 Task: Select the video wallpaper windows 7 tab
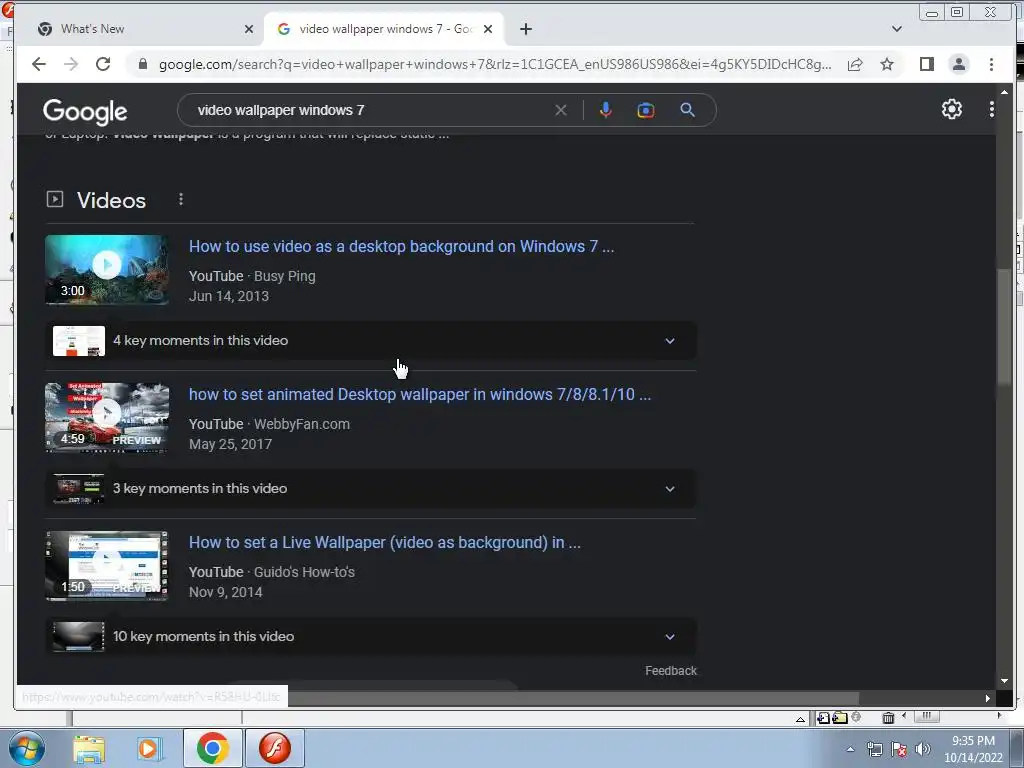(384, 29)
